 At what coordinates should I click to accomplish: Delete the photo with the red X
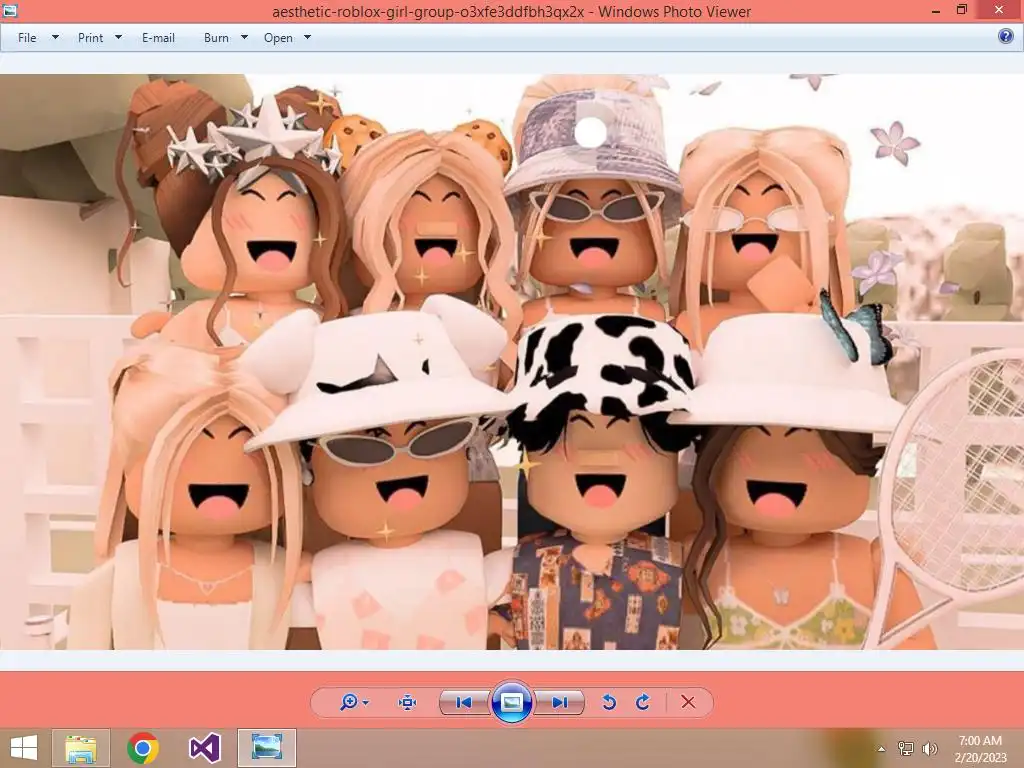coord(688,702)
